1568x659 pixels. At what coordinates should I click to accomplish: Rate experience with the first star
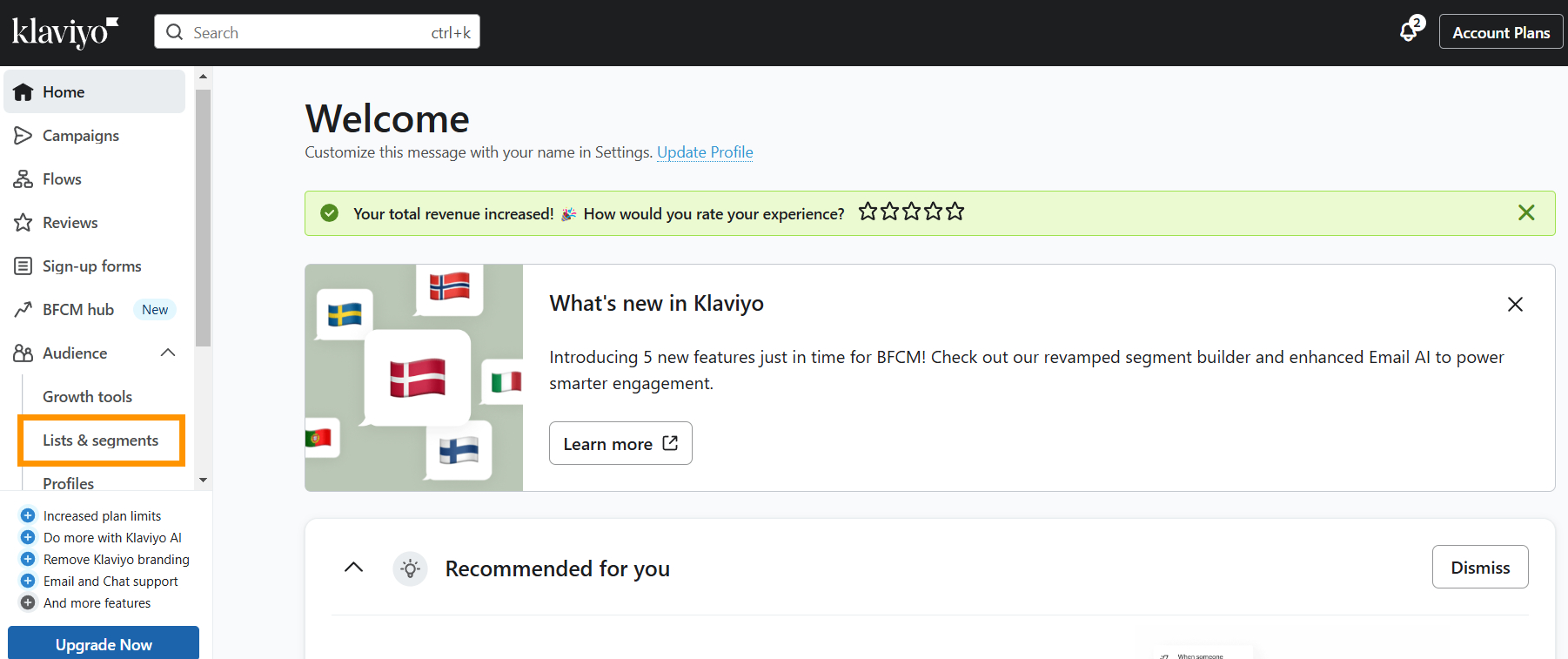868,212
